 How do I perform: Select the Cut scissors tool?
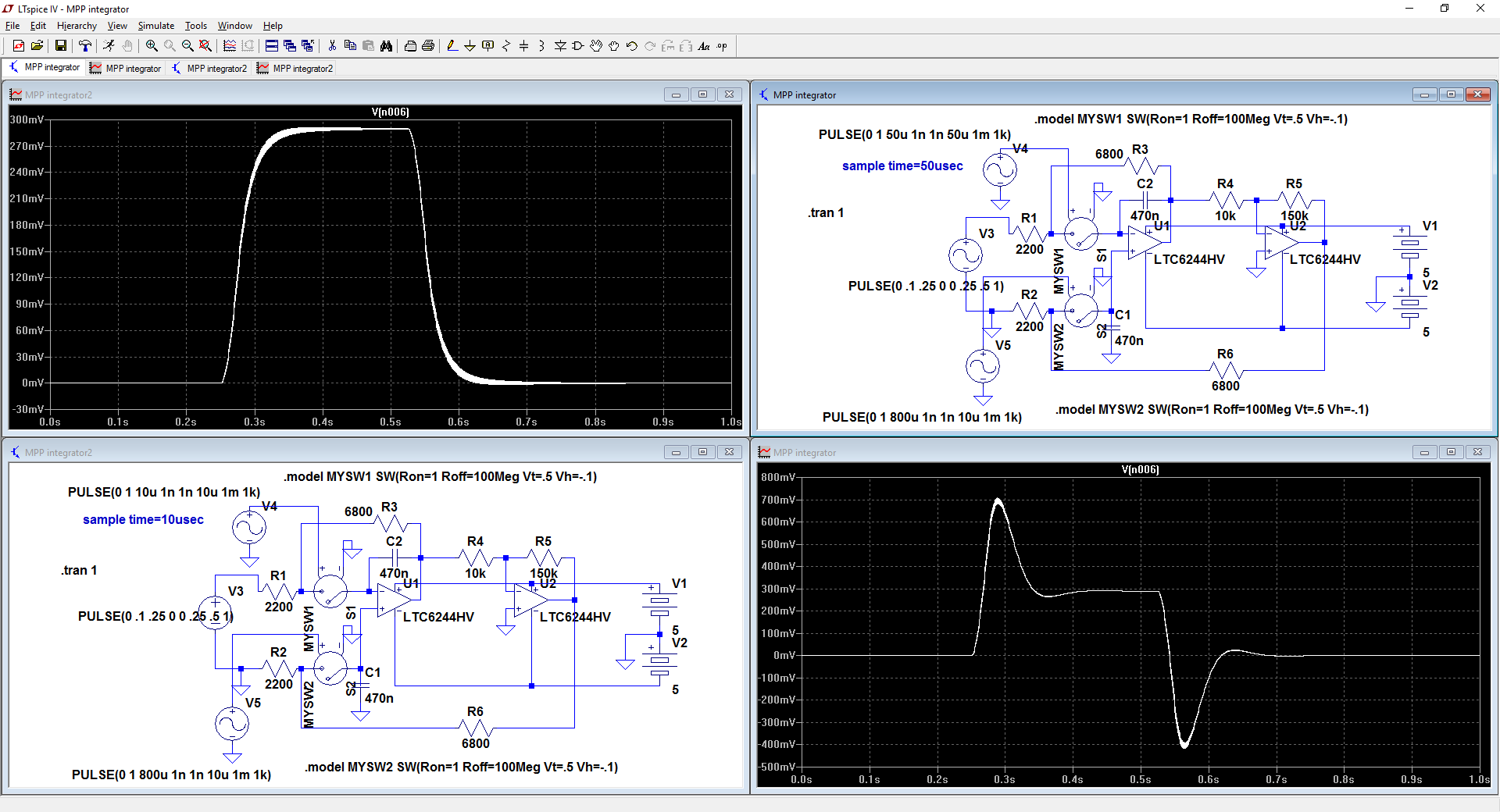point(332,46)
